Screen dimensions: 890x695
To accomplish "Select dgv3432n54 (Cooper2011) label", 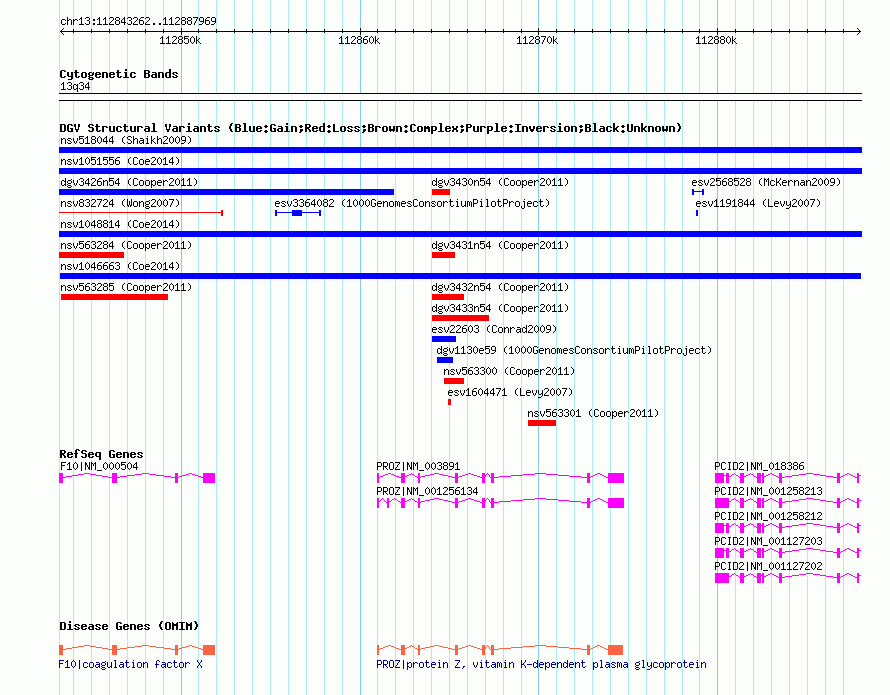I will pos(500,287).
